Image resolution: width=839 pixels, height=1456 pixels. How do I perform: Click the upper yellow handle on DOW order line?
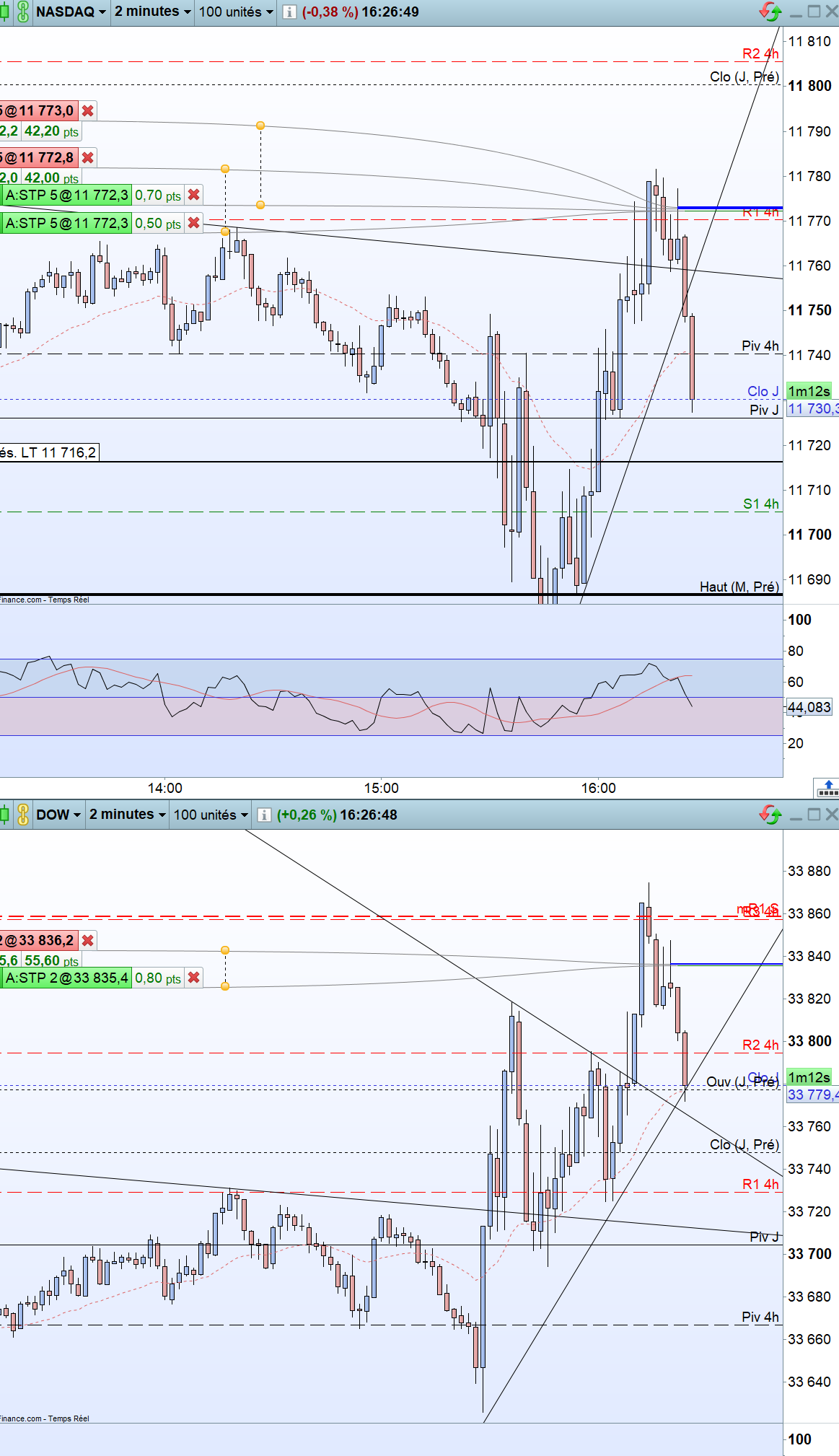pos(225,950)
